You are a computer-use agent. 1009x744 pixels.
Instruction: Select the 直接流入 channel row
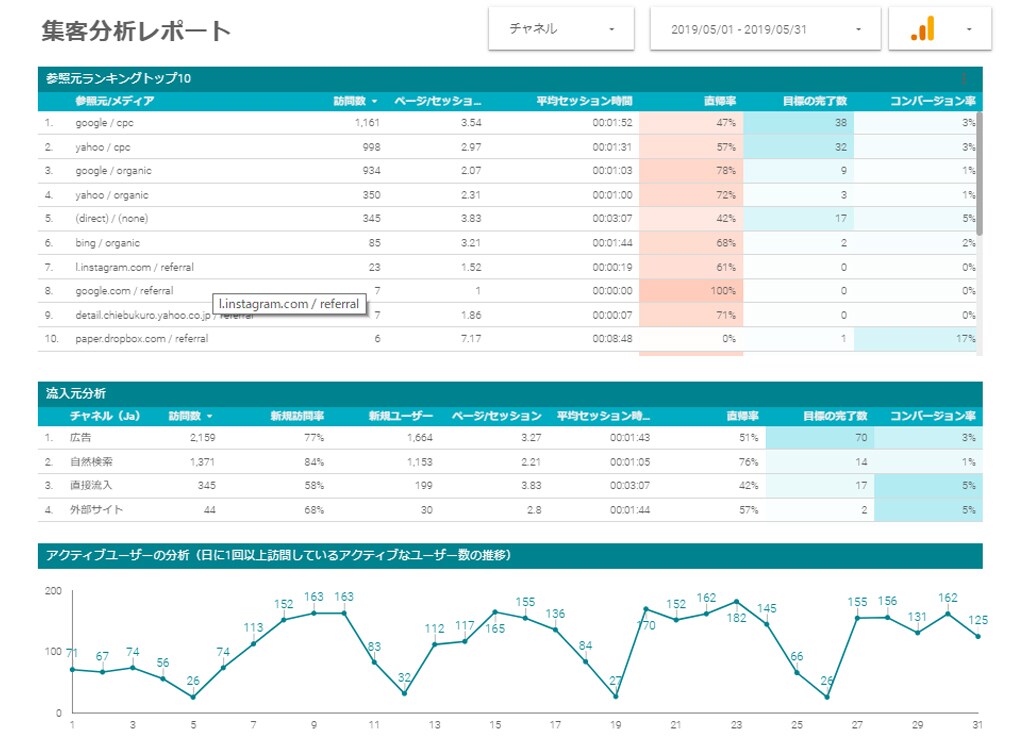click(x=510, y=485)
